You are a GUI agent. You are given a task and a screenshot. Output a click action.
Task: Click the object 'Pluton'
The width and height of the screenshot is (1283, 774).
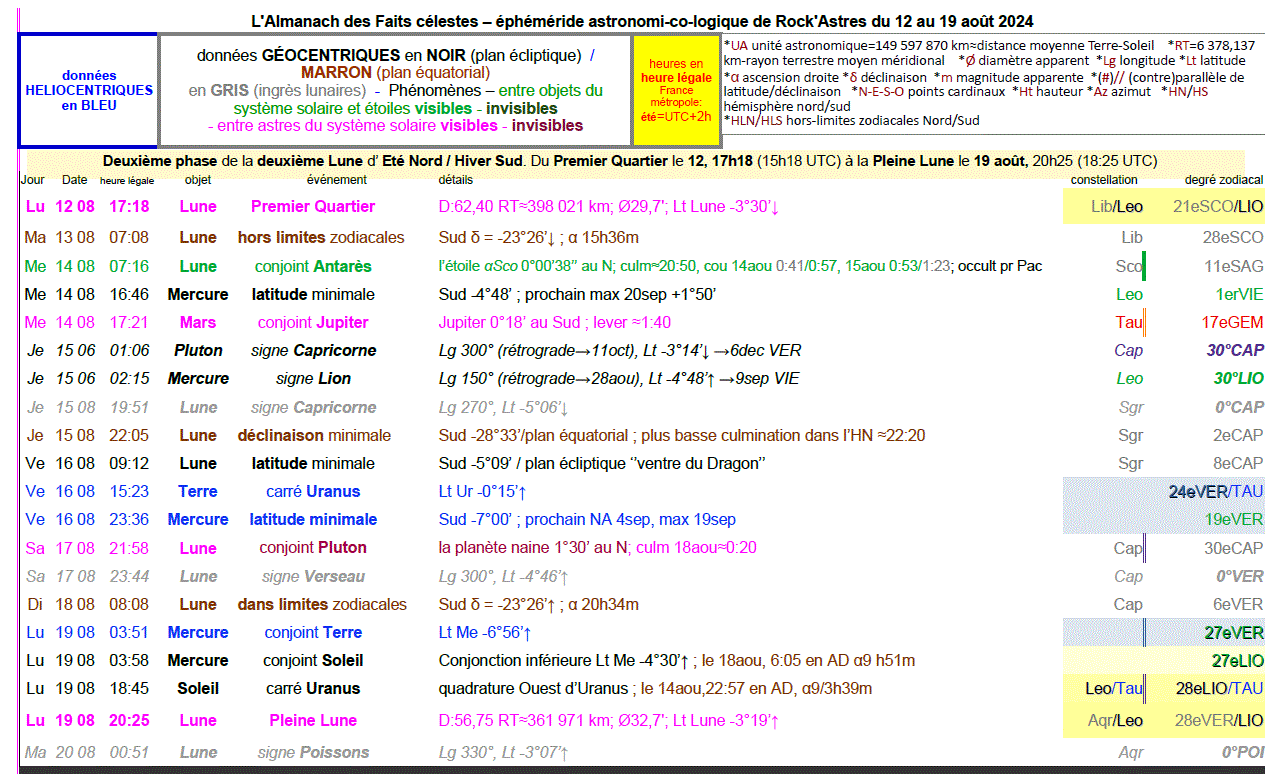click(198, 350)
